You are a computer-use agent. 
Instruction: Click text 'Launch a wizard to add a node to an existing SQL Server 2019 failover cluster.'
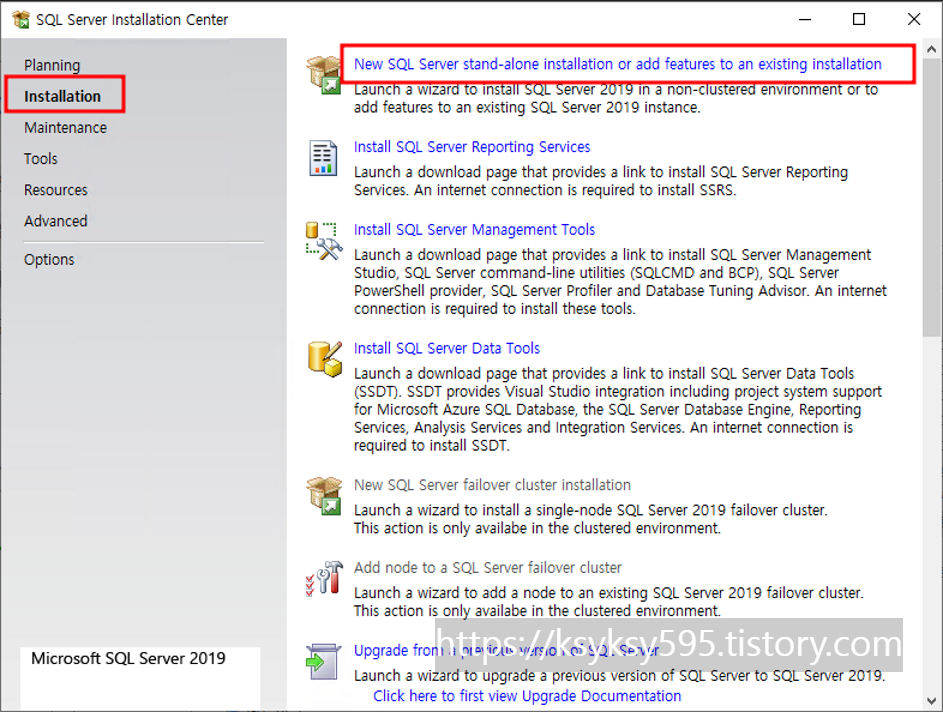(x=609, y=593)
